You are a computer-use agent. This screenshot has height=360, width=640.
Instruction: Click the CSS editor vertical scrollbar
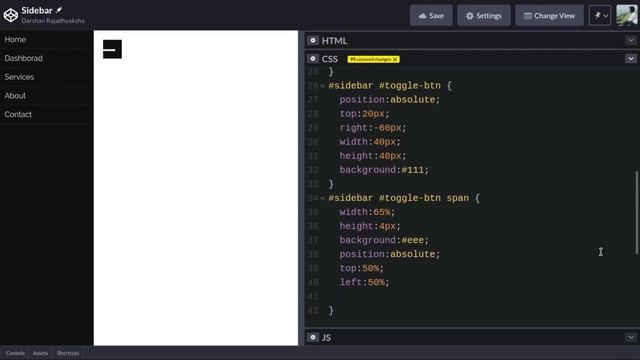coord(636,212)
